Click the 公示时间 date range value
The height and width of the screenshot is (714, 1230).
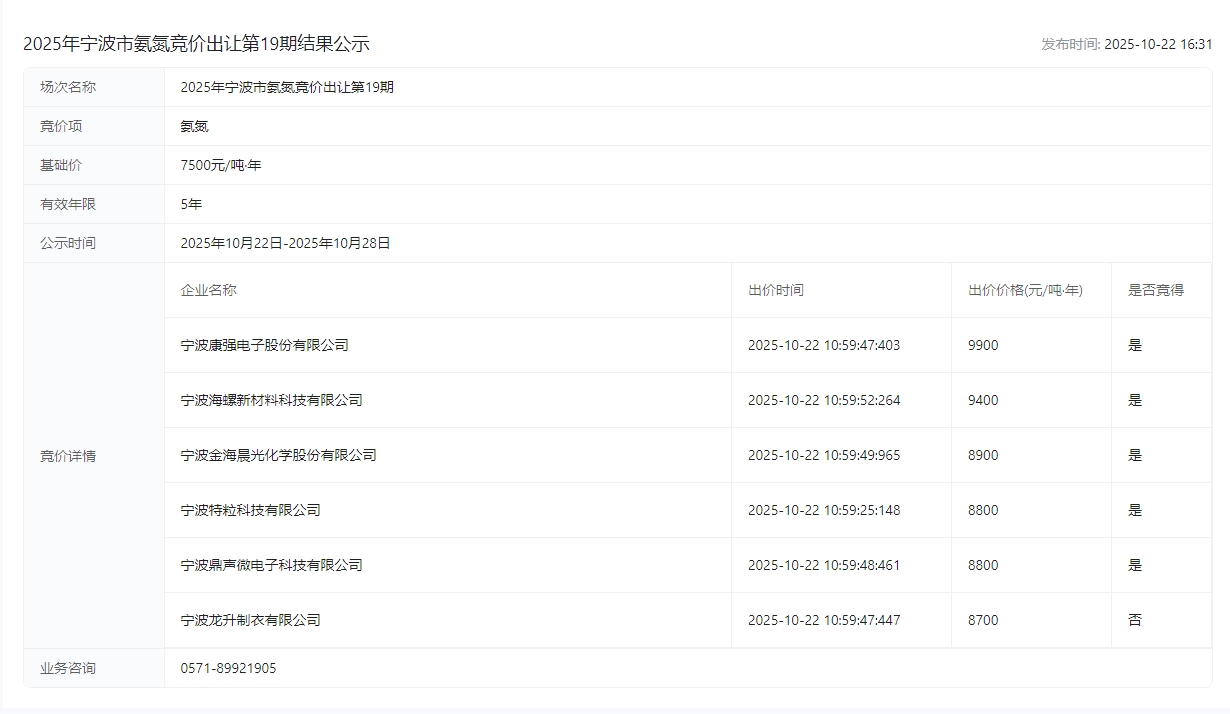click(285, 243)
